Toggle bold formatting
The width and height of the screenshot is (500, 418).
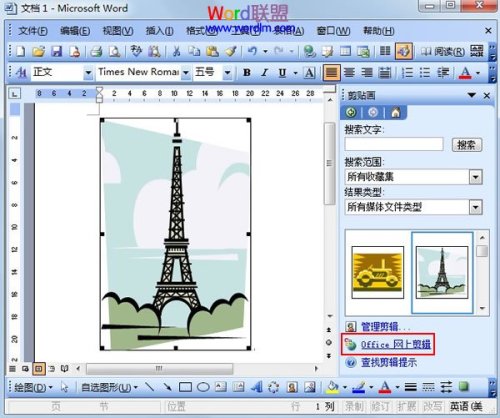(x=247, y=72)
